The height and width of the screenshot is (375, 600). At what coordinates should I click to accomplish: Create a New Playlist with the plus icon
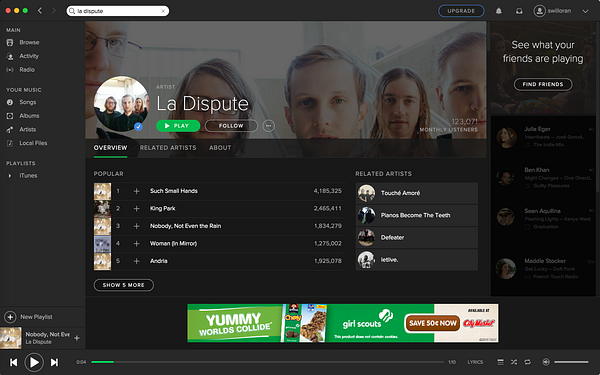[10, 317]
